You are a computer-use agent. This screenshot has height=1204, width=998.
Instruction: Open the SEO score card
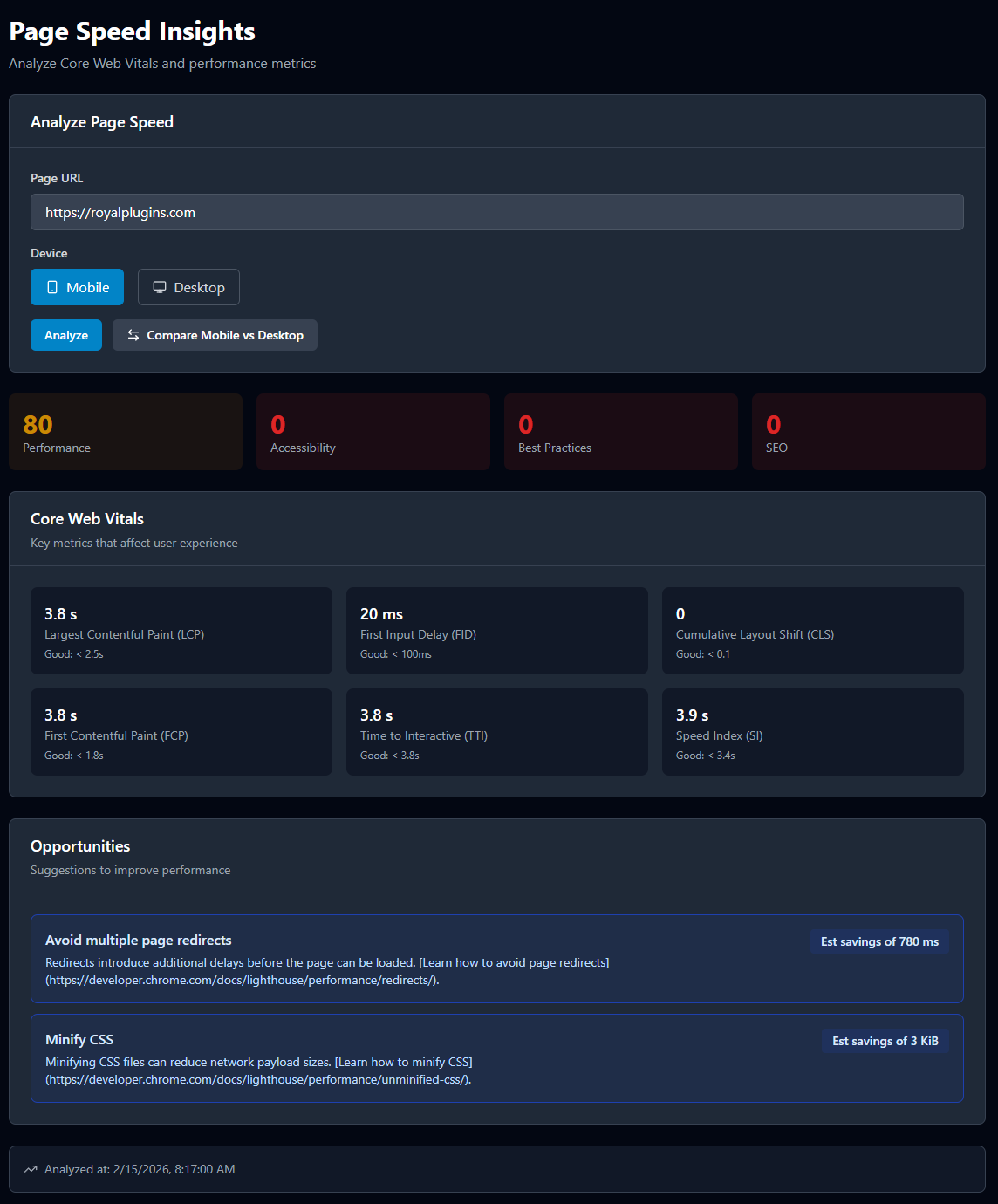(x=867, y=432)
